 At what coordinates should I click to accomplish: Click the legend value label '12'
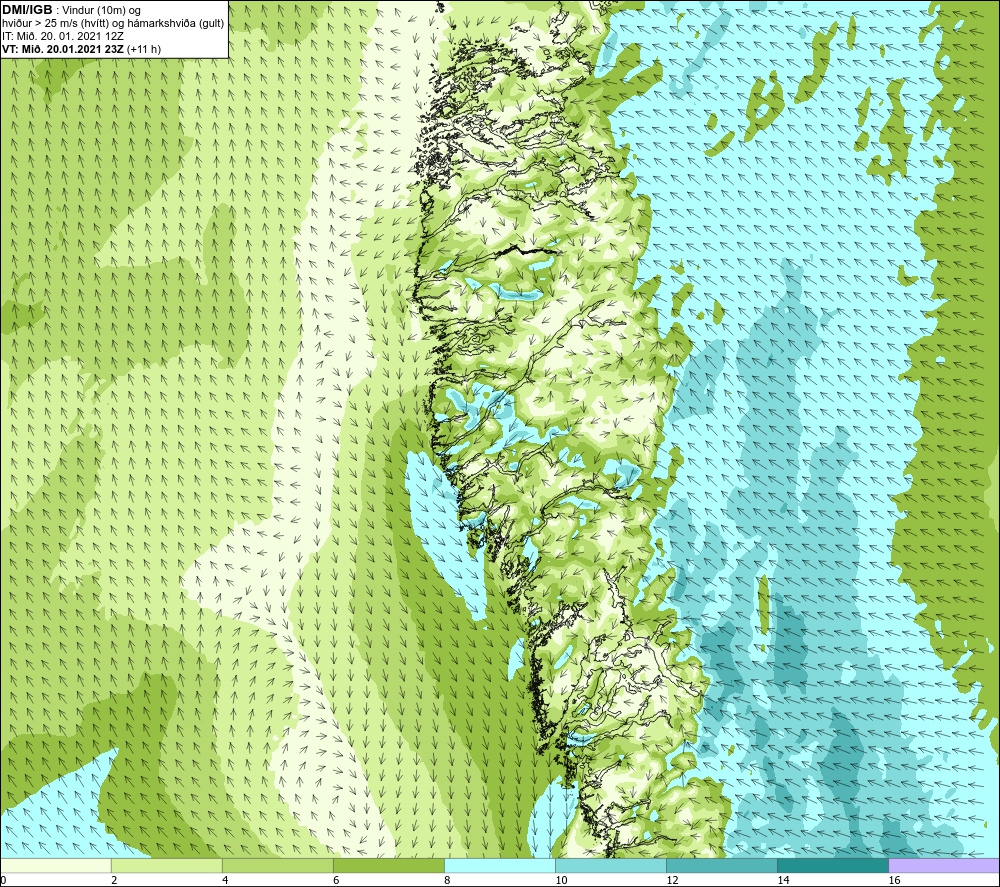coord(672,881)
